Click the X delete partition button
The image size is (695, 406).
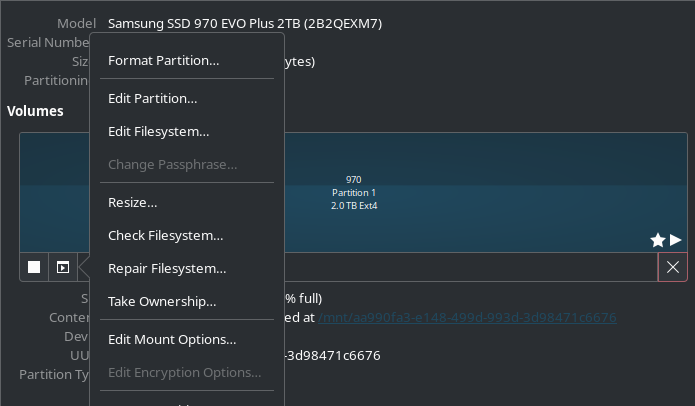point(673,267)
